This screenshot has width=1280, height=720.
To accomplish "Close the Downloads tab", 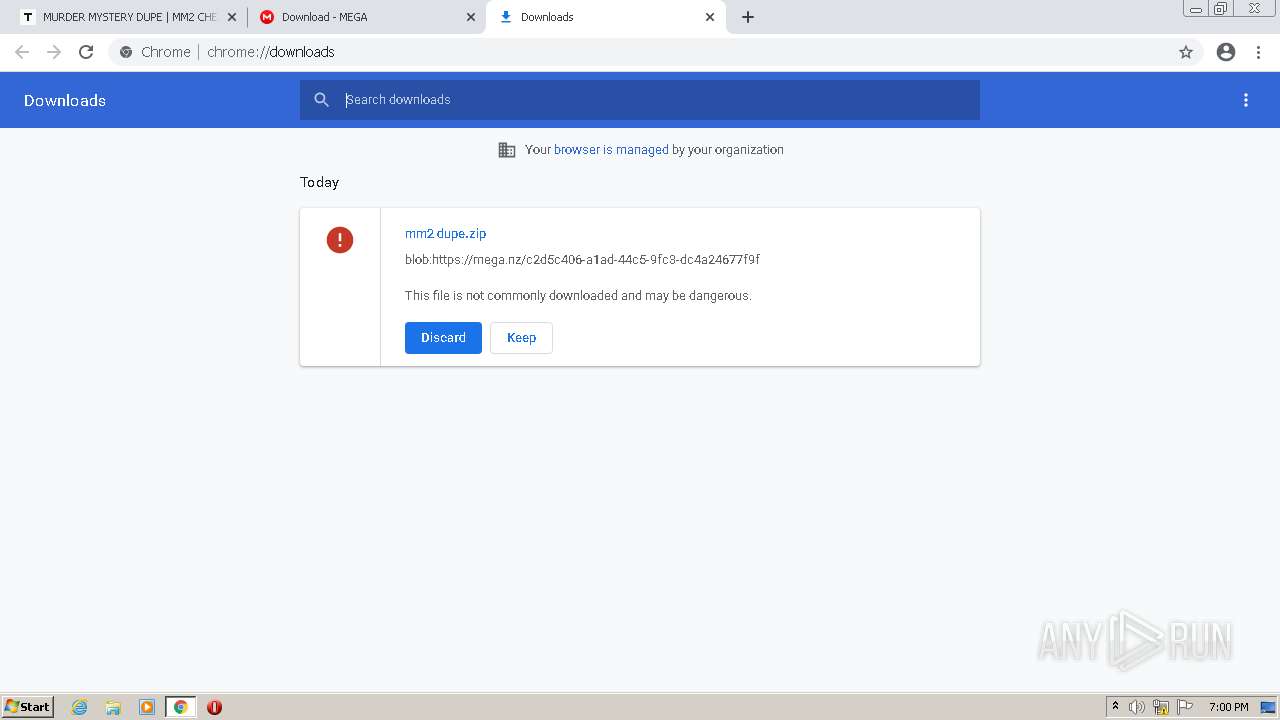I will (x=710, y=17).
